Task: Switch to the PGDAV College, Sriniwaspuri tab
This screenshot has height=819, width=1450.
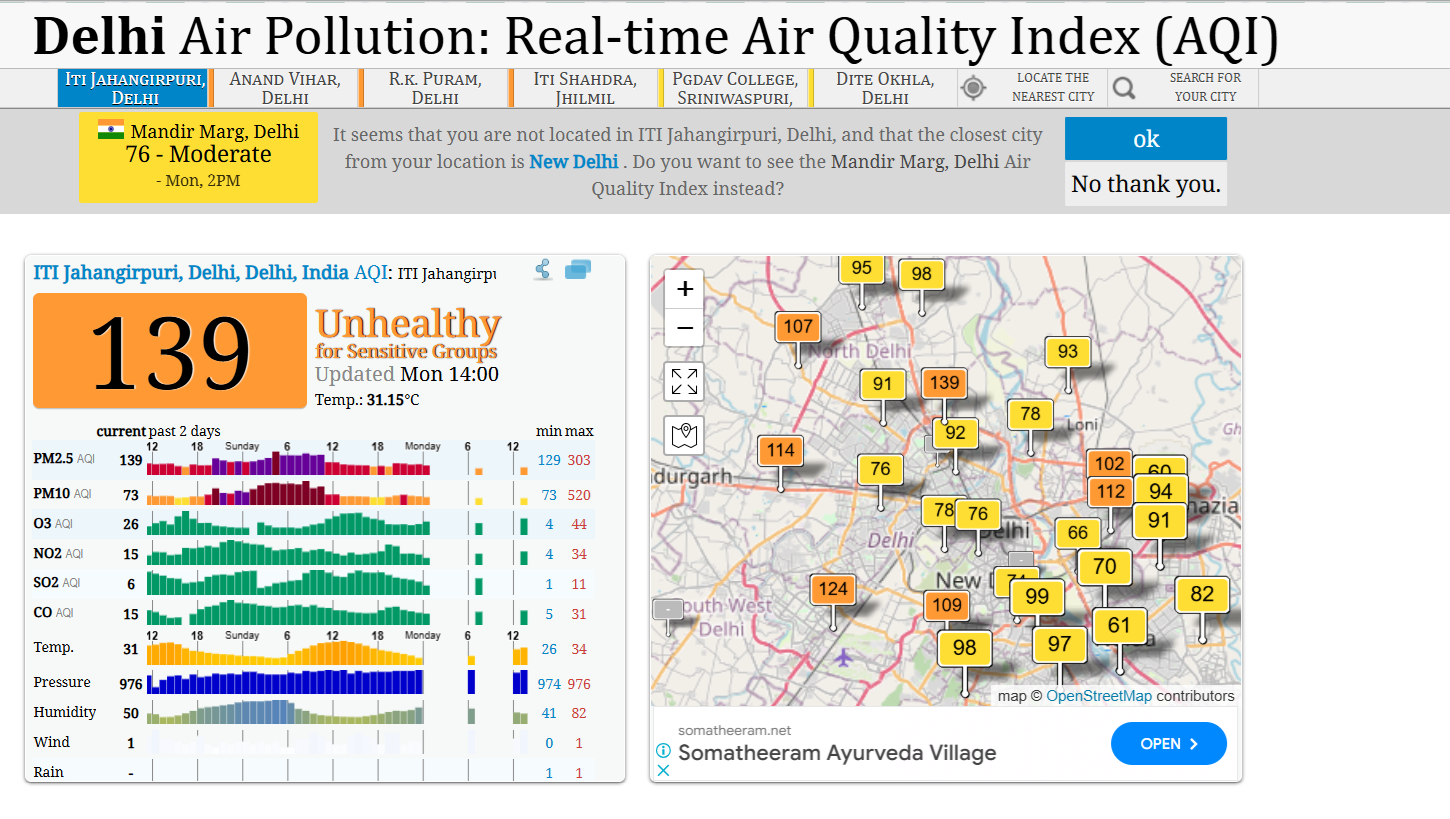Action: point(735,88)
